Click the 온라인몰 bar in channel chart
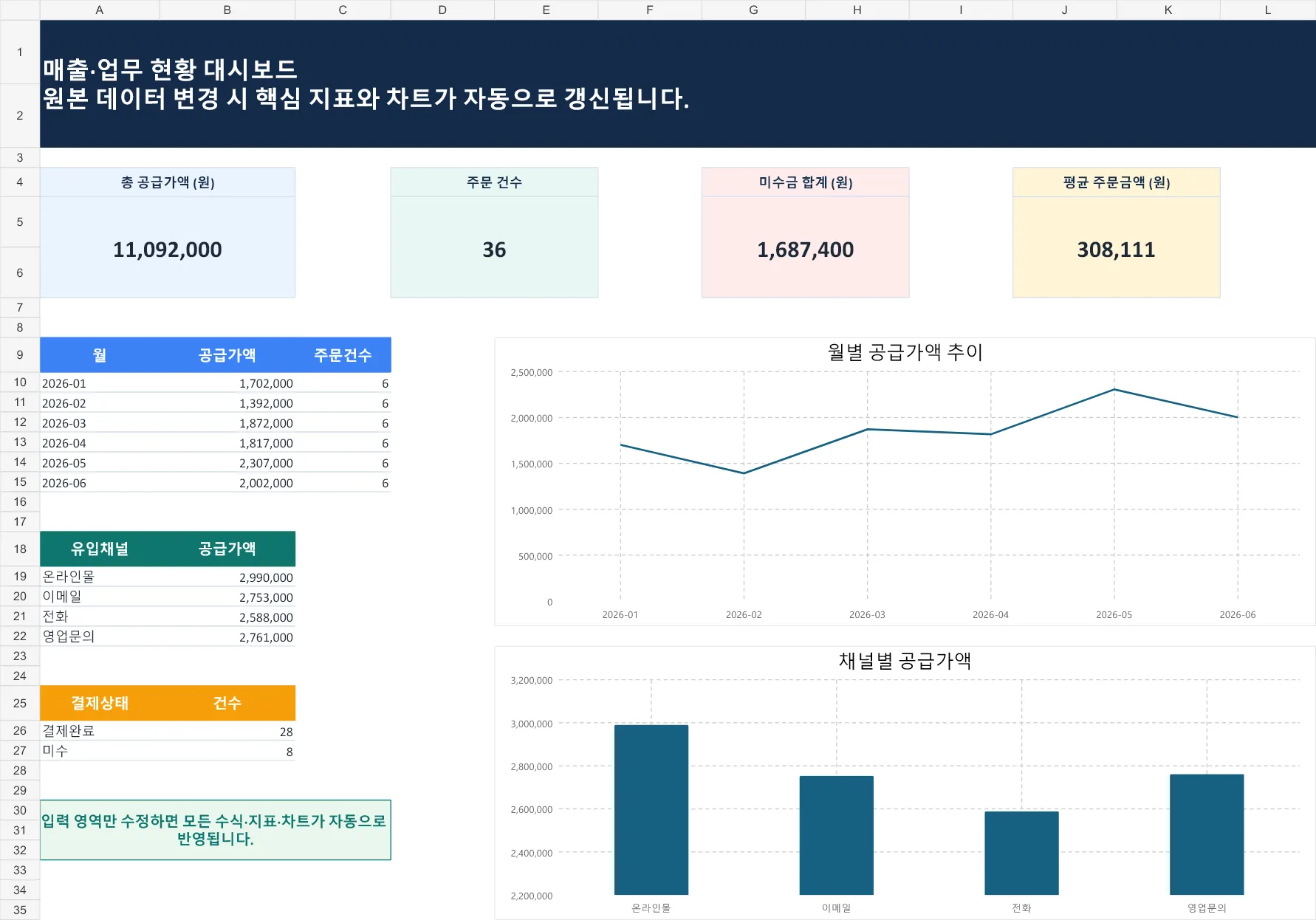 (651, 810)
